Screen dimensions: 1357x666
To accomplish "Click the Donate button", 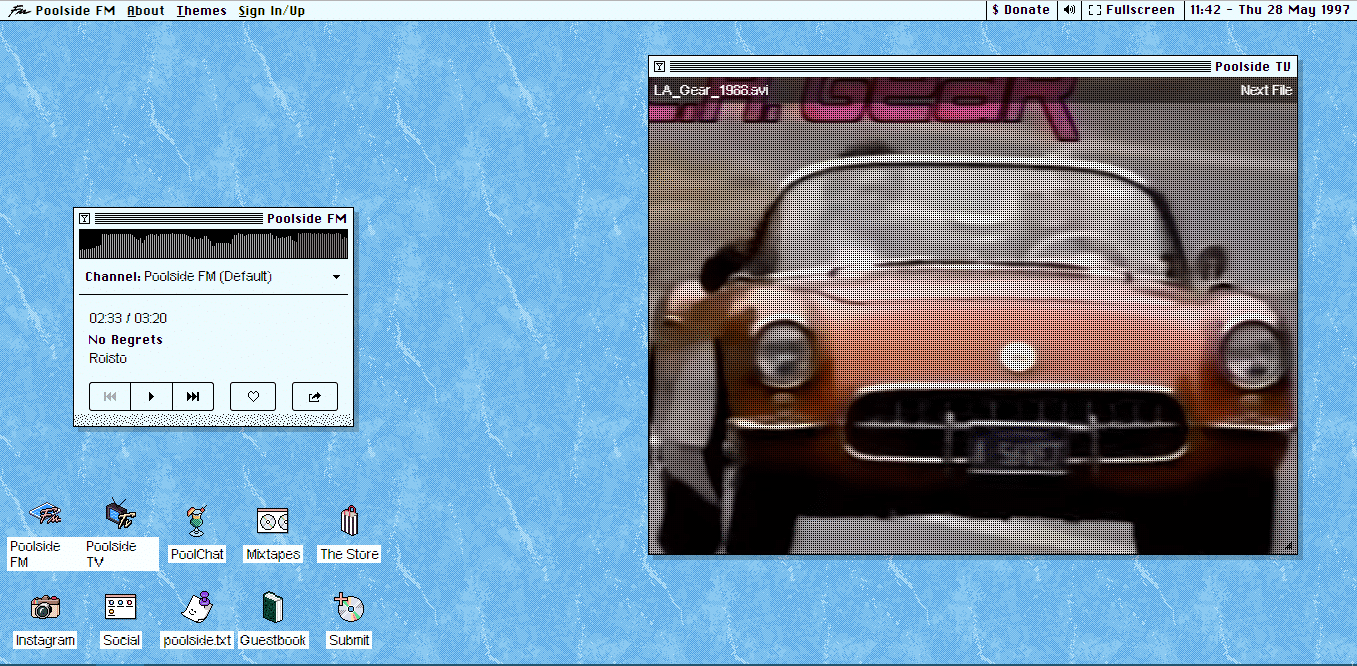I will [1021, 10].
